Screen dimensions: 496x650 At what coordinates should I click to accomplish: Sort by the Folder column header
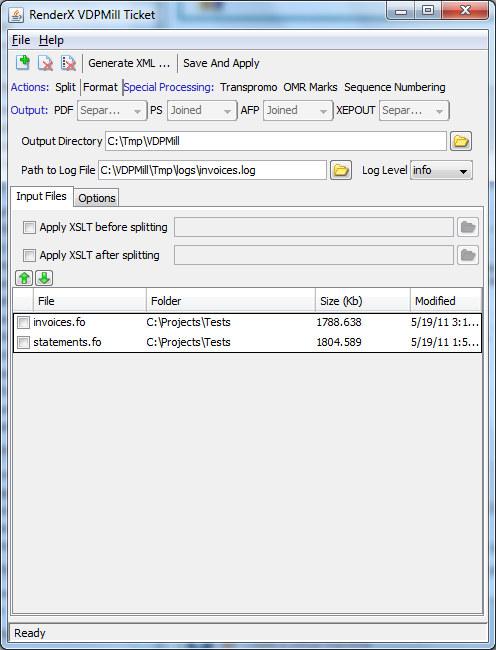(x=231, y=301)
